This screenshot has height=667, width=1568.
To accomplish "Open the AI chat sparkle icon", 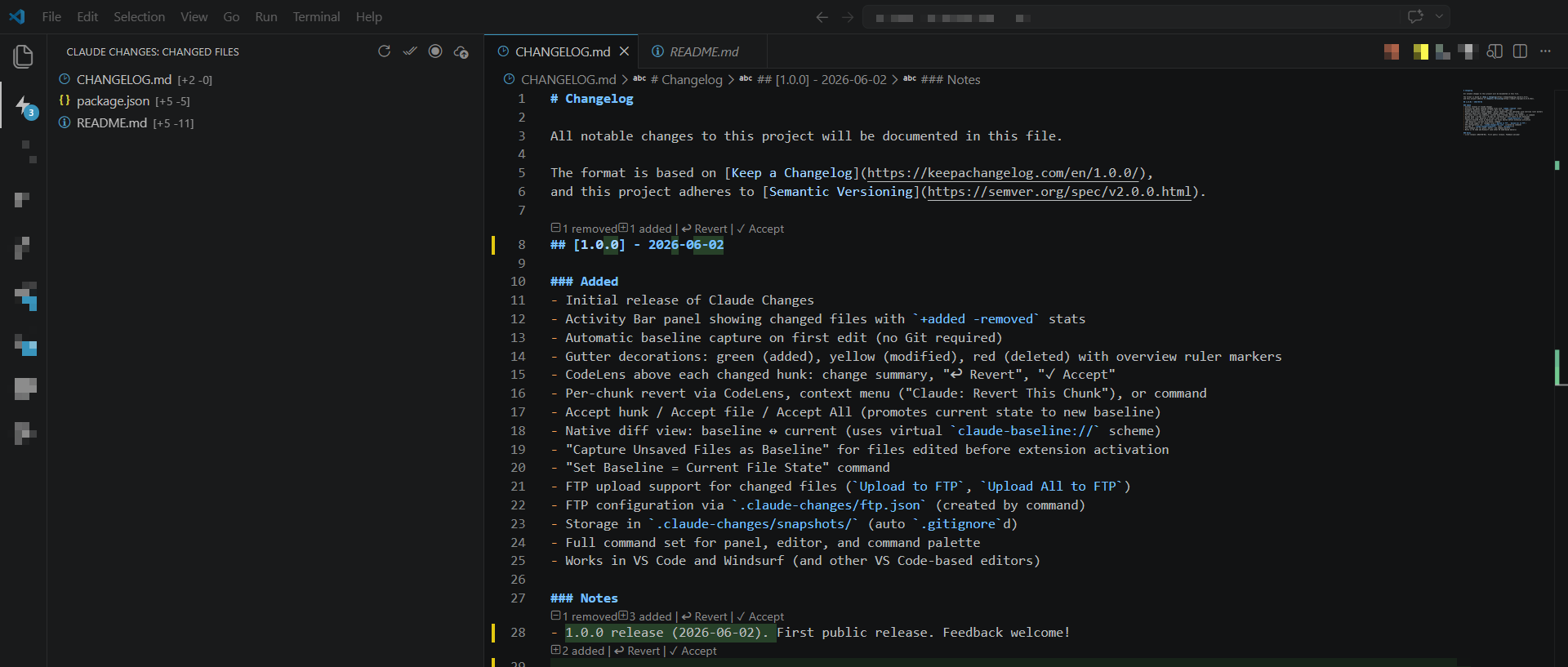I will click(1415, 16).
